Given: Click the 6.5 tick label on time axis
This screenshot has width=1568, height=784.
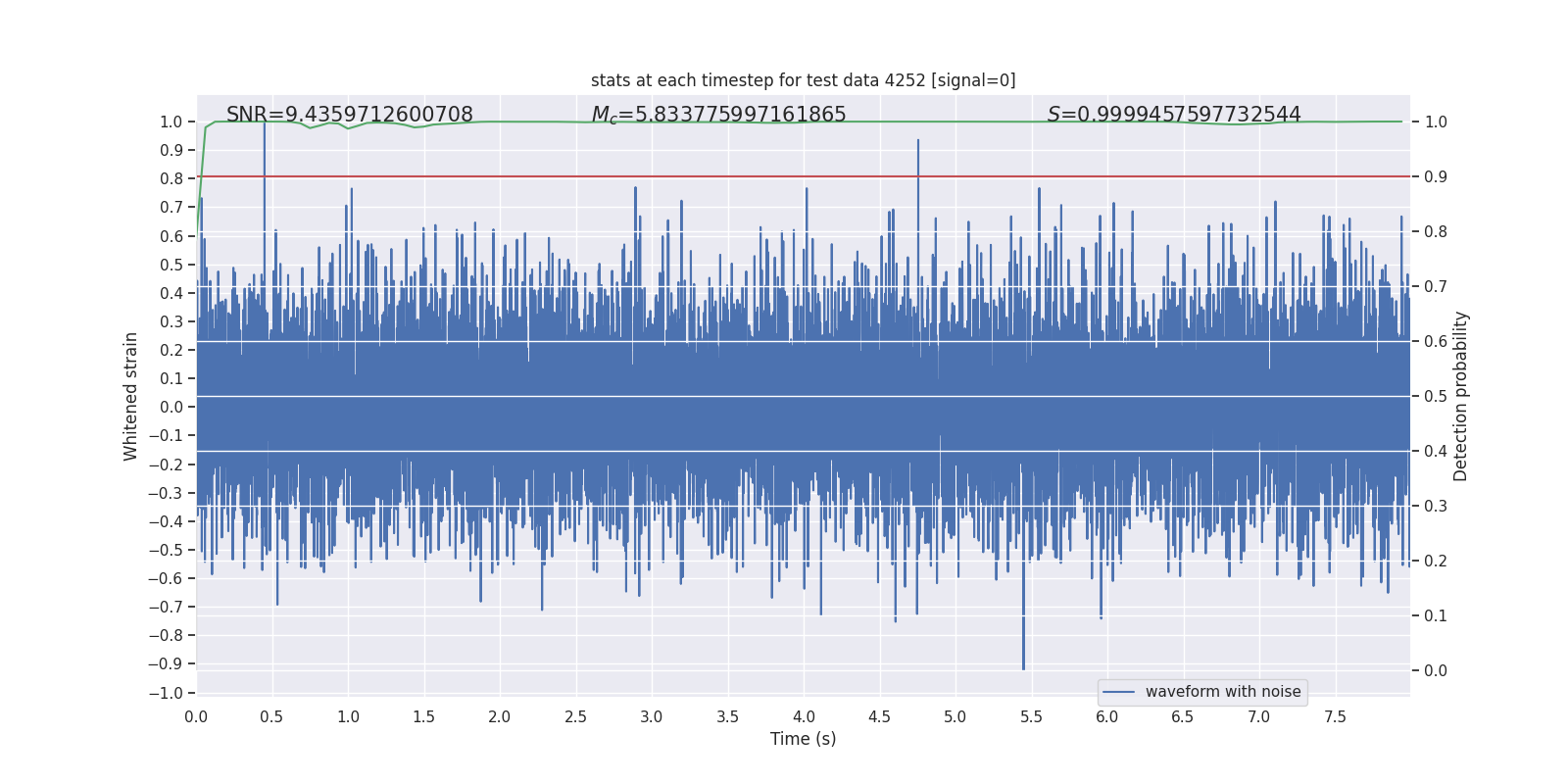Looking at the screenshot, I should 1183,716.
